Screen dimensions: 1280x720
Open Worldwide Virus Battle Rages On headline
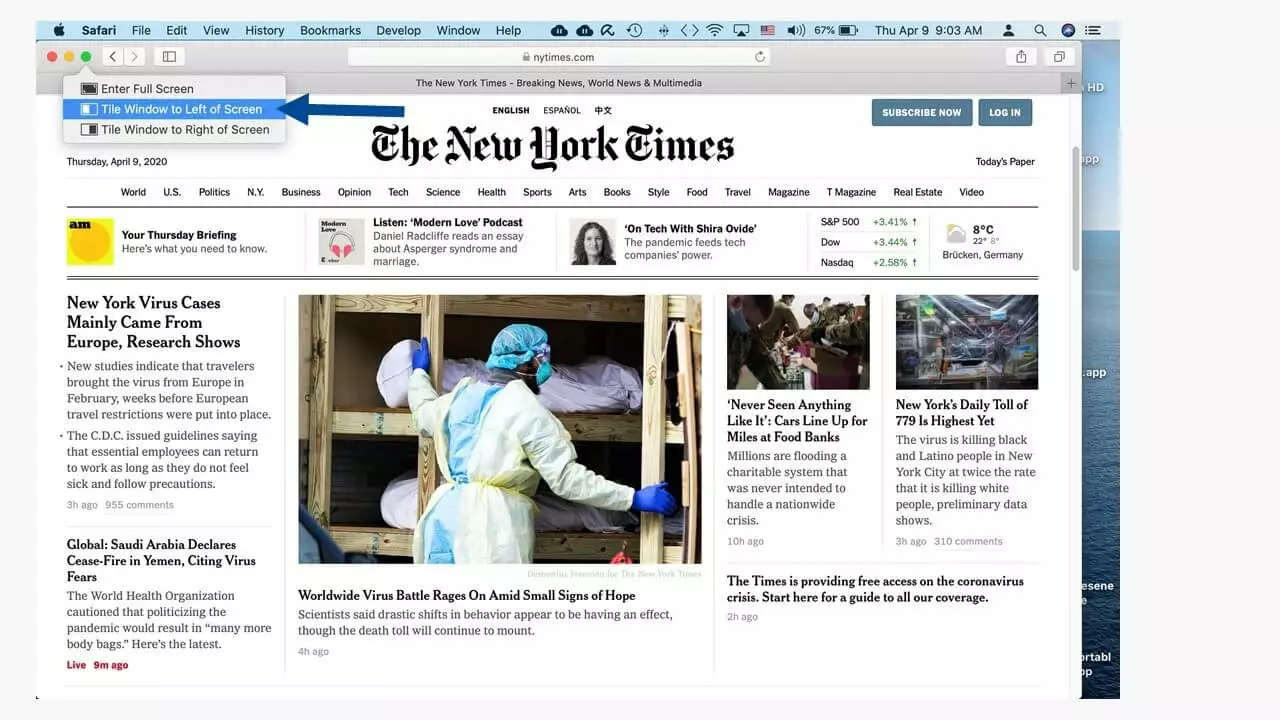tap(467, 595)
